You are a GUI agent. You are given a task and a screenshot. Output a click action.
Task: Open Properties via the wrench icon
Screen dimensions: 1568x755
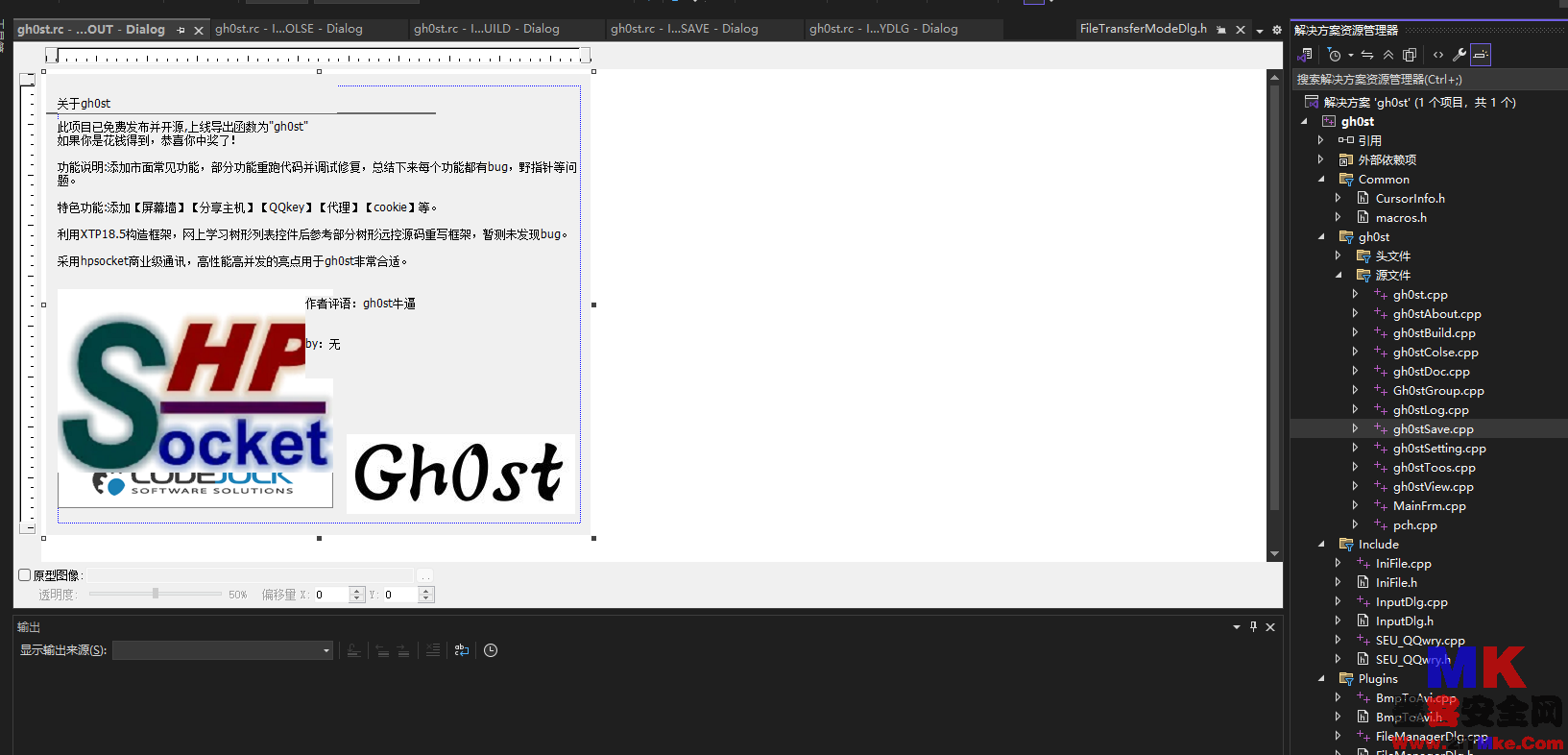click(x=1459, y=55)
